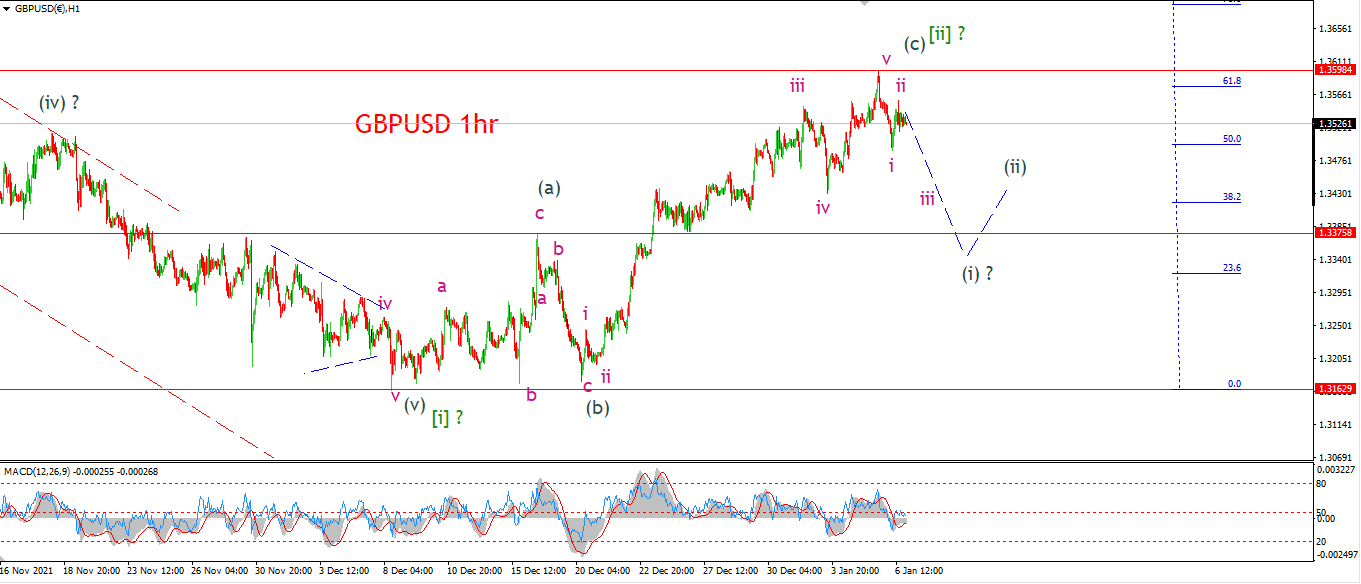Click the 22 Dec 20:00 time axis label

pyautogui.click(x=665, y=570)
